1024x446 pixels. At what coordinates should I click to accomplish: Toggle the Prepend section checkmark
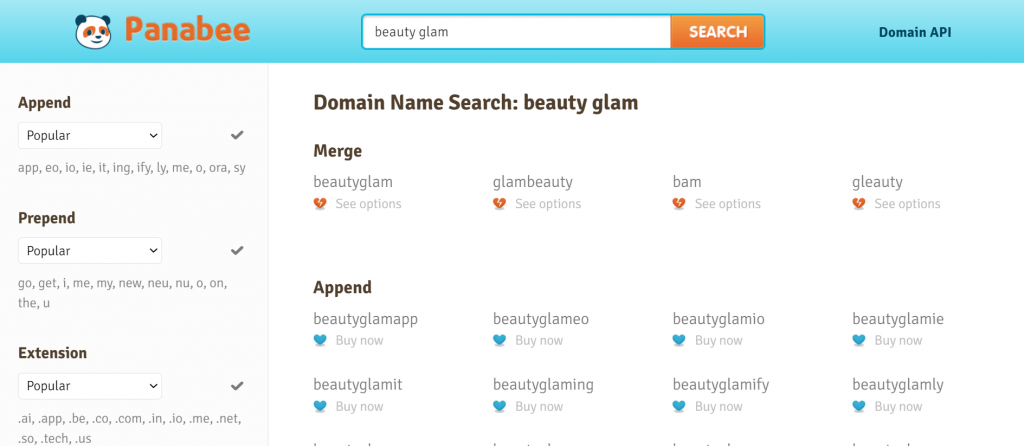[x=237, y=250]
